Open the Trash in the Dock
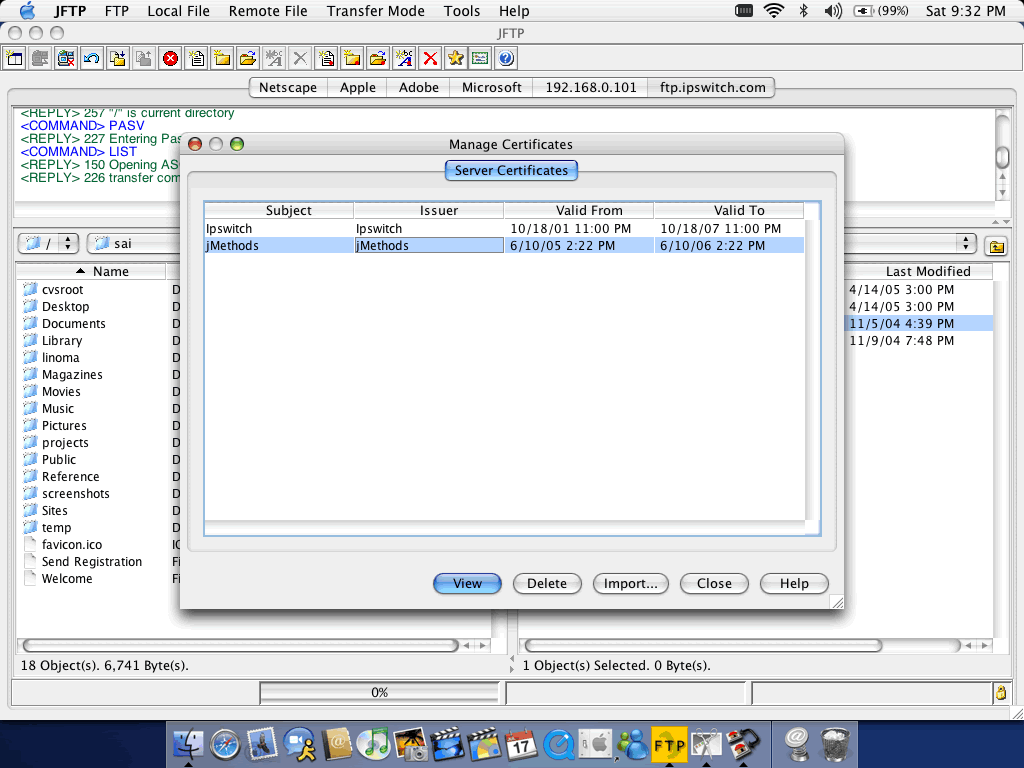Image resolution: width=1024 pixels, height=768 pixels. [835, 743]
